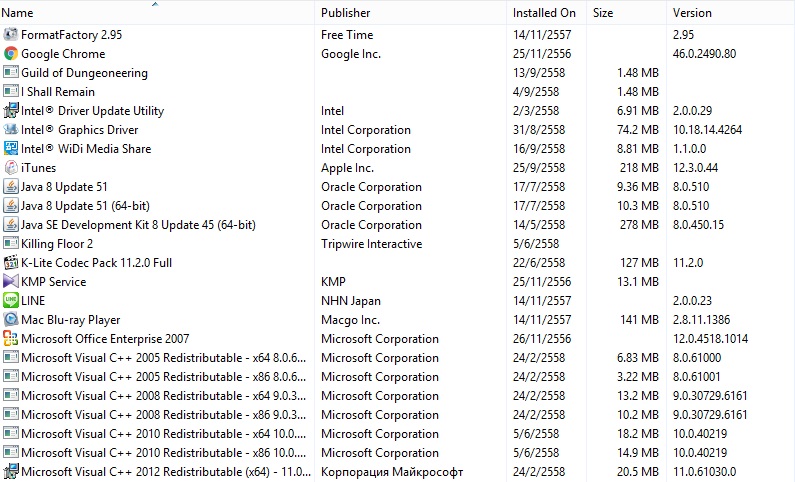Screen dimensions: 795x482
Task: Click the Version column header
Action: coord(731,13)
